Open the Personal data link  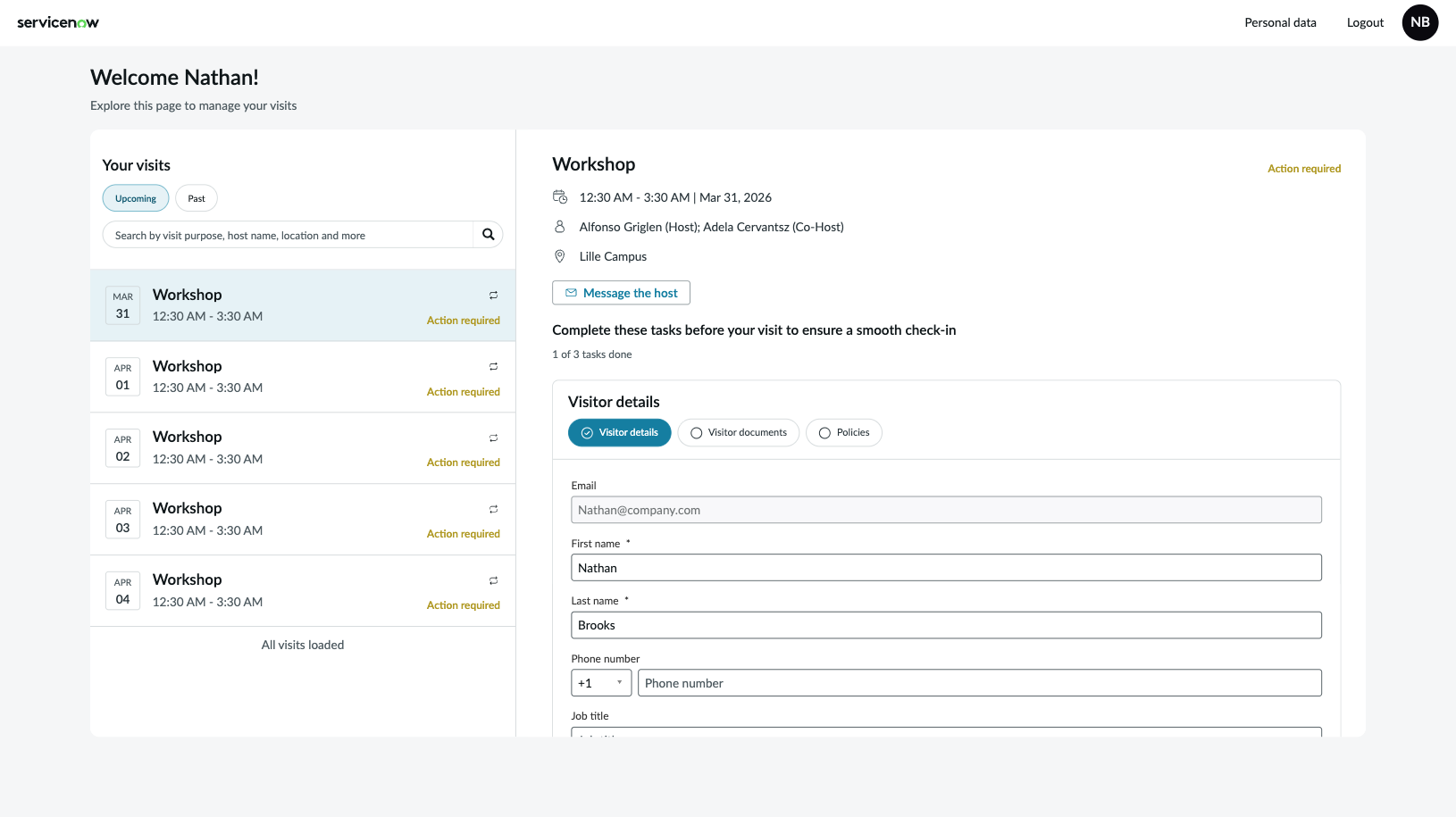click(1280, 22)
